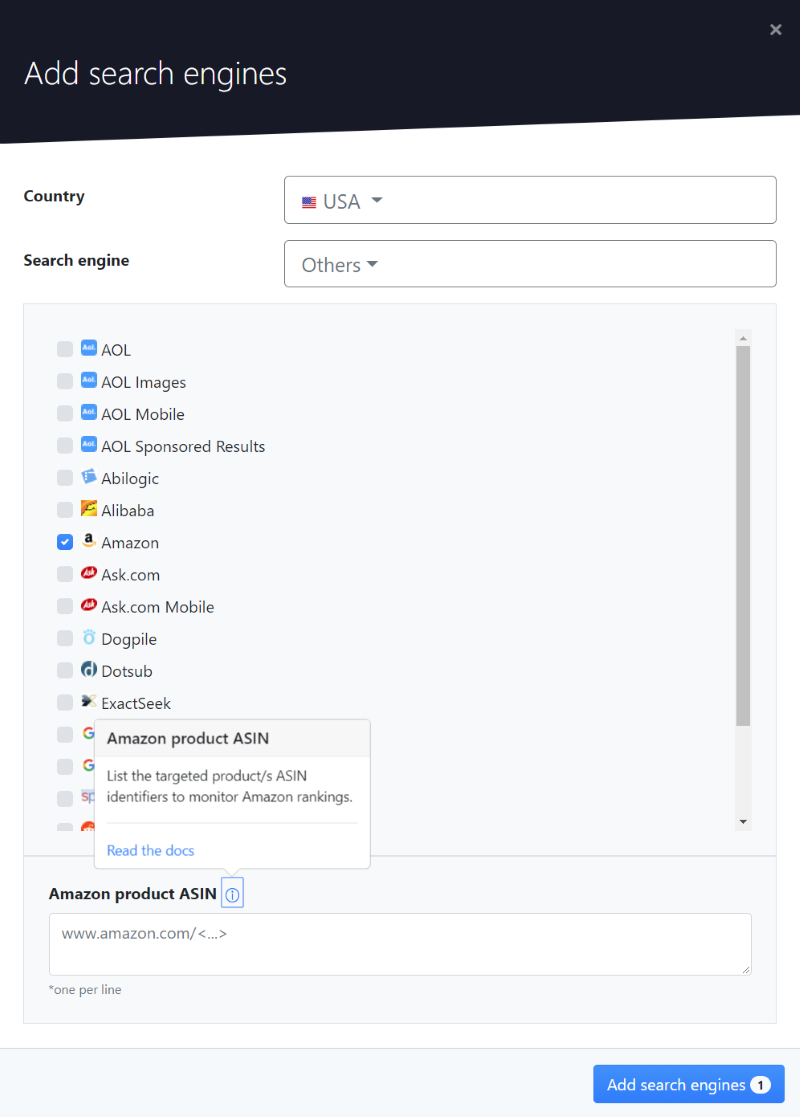Click the ExactSeek label text
This screenshot has width=800, height=1117.
136,704
